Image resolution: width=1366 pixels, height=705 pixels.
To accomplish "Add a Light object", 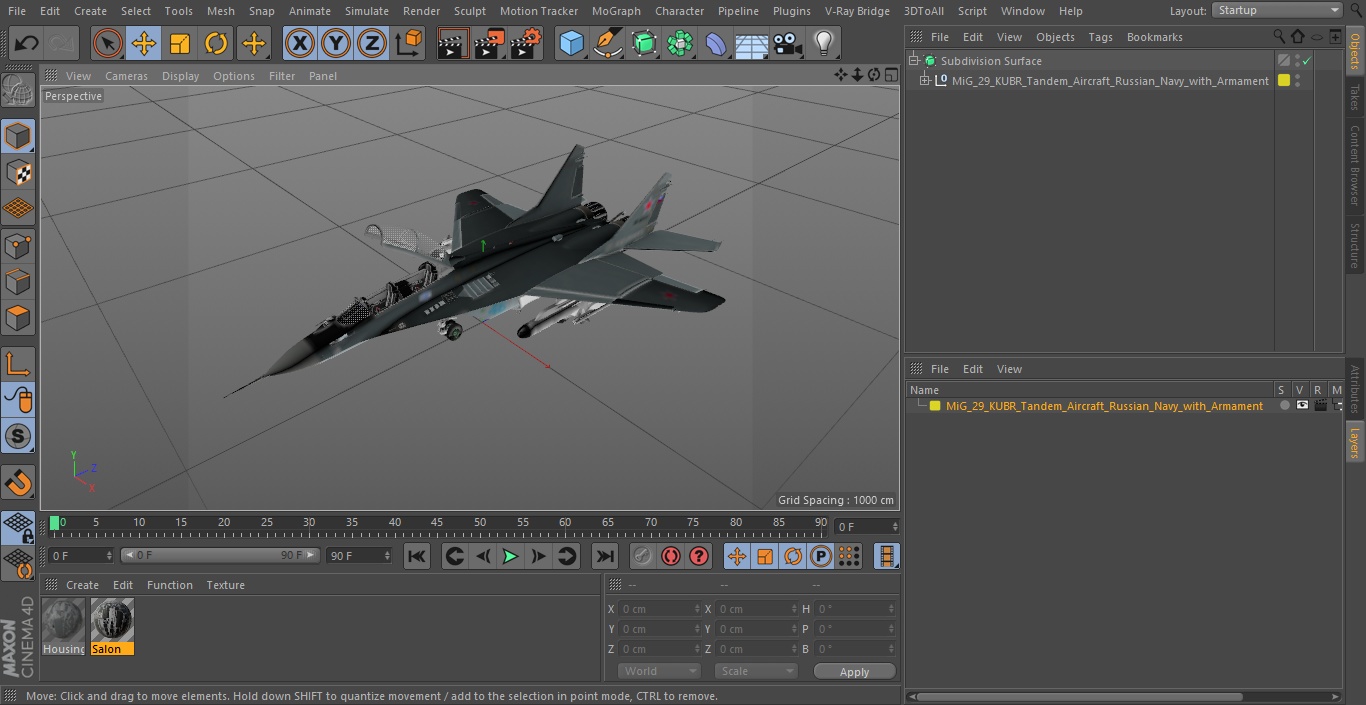I will coord(823,44).
